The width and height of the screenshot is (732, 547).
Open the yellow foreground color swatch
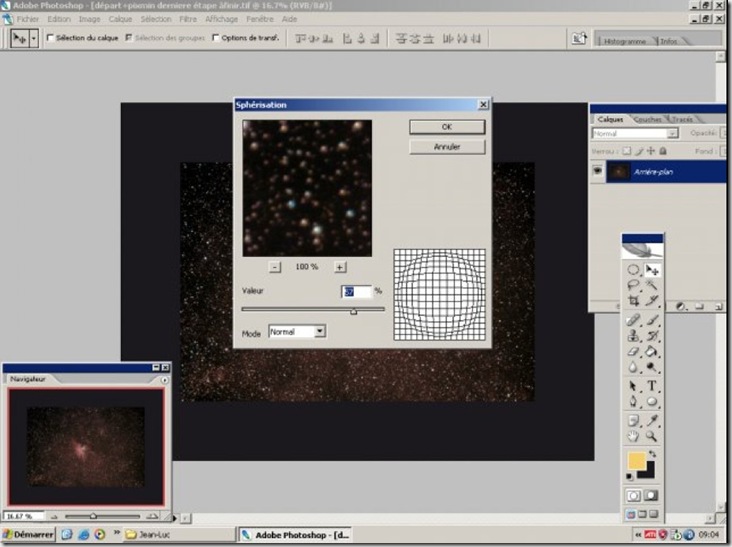pos(637,460)
